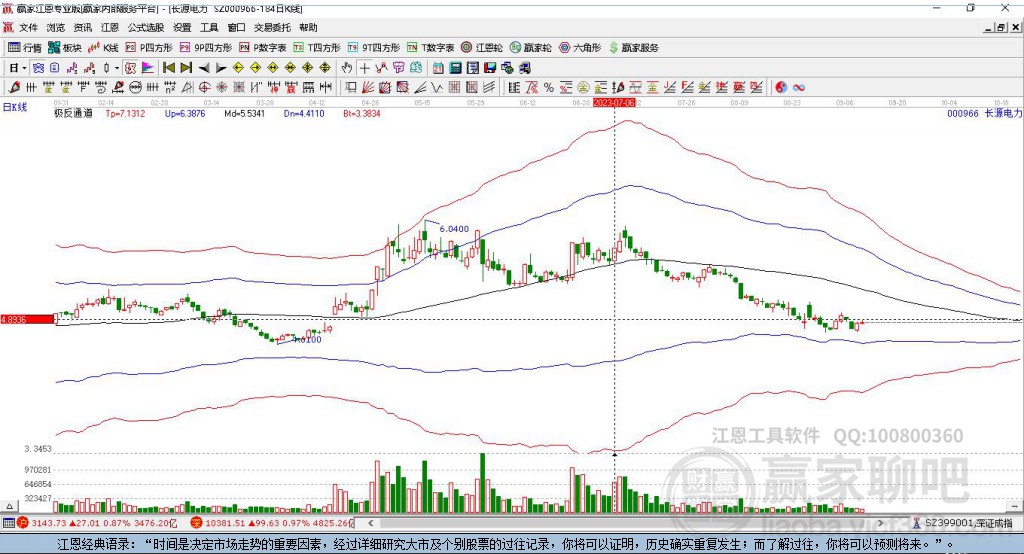Click the stock name 长源电力

click(1003, 113)
